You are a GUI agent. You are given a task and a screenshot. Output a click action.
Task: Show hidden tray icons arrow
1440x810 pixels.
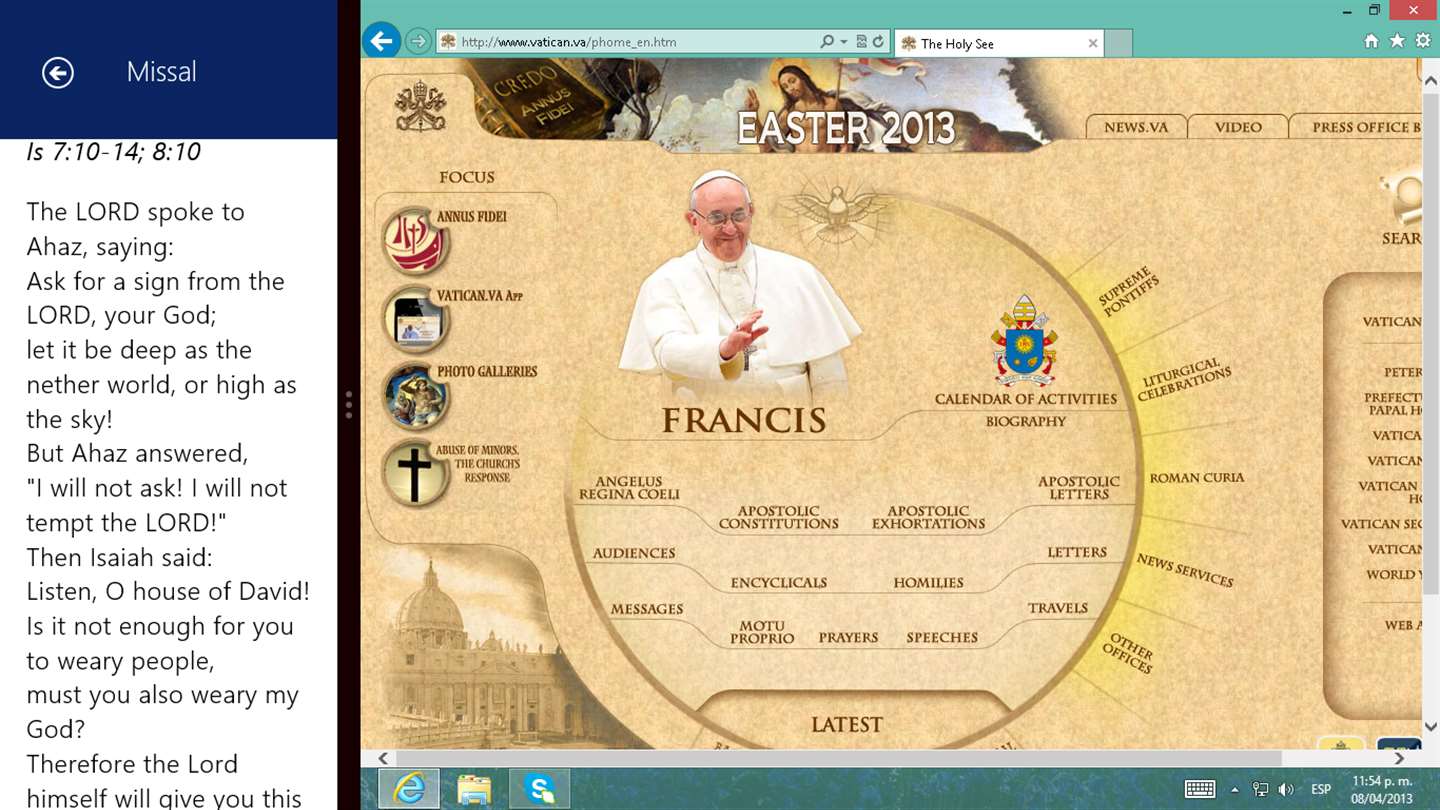point(1235,790)
